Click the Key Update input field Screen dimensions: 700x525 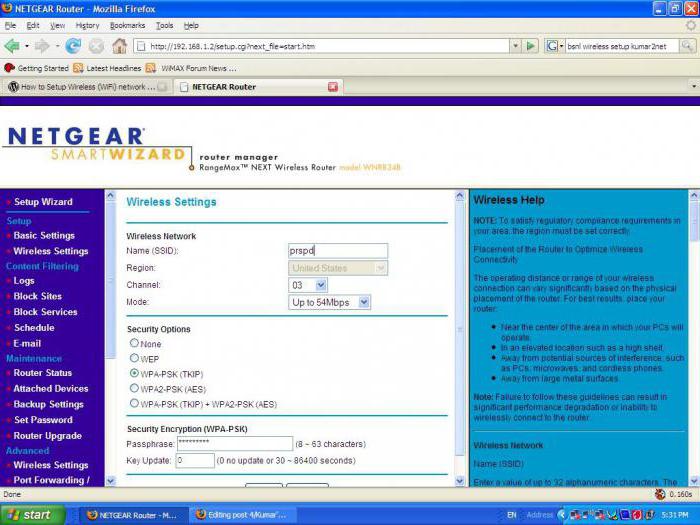195,460
